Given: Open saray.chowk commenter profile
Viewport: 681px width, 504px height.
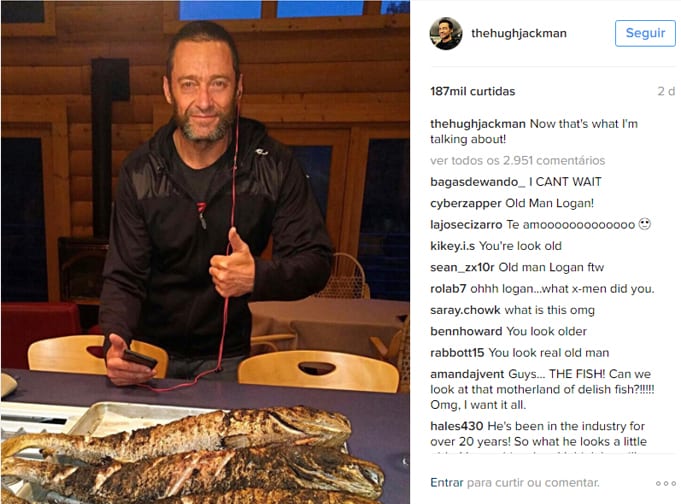Looking at the screenshot, I should pos(465,310).
